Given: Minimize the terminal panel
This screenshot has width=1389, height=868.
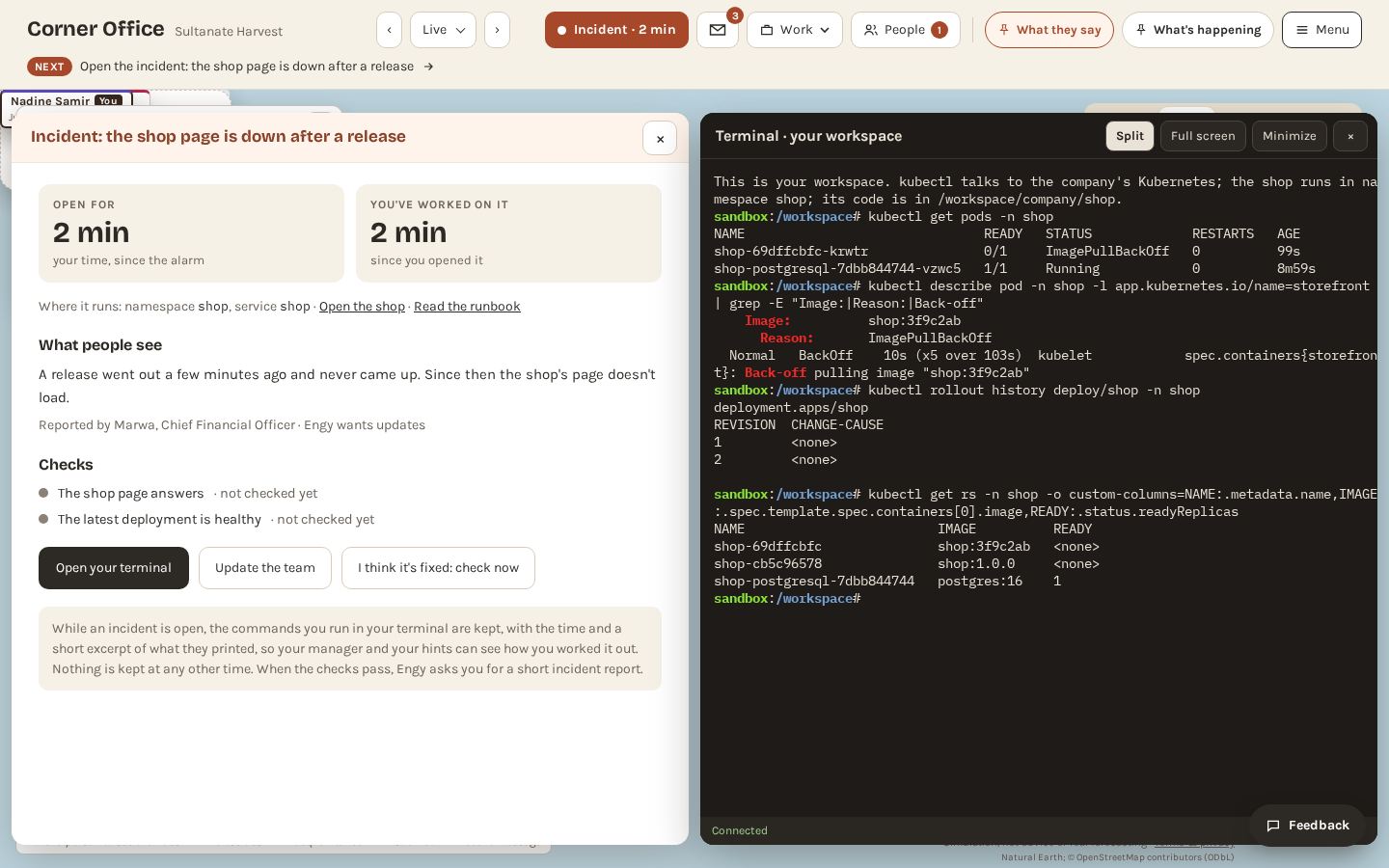Looking at the screenshot, I should (1290, 136).
